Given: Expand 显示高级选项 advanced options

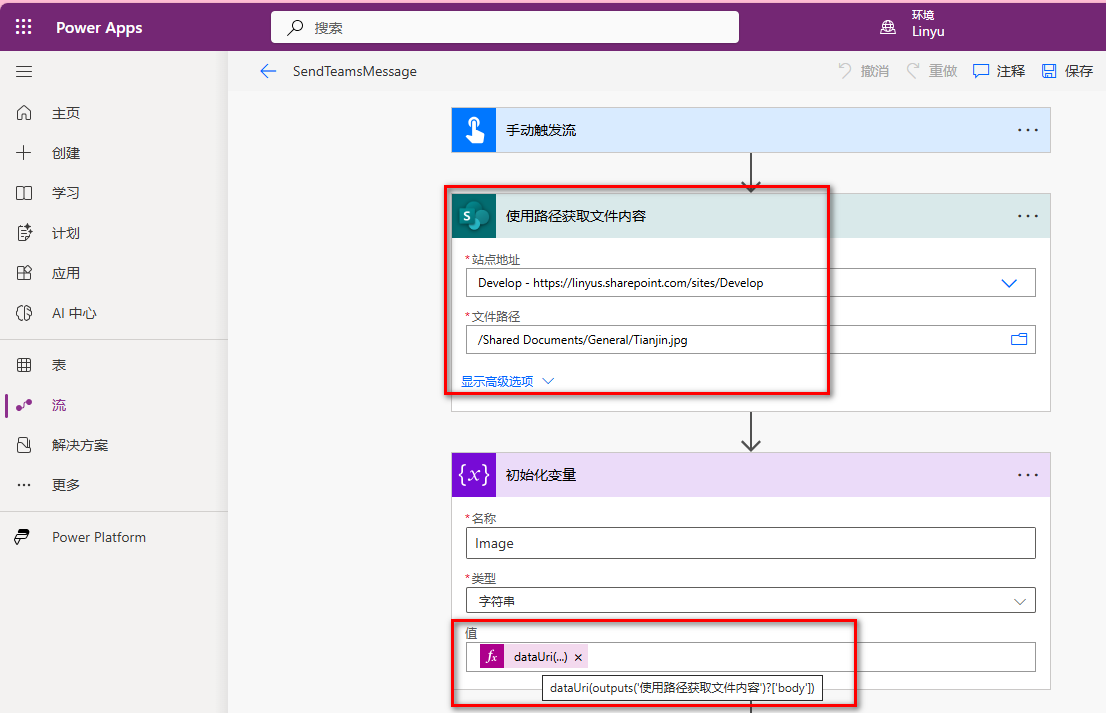Looking at the screenshot, I should pyautogui.click(x=507, y=381).
